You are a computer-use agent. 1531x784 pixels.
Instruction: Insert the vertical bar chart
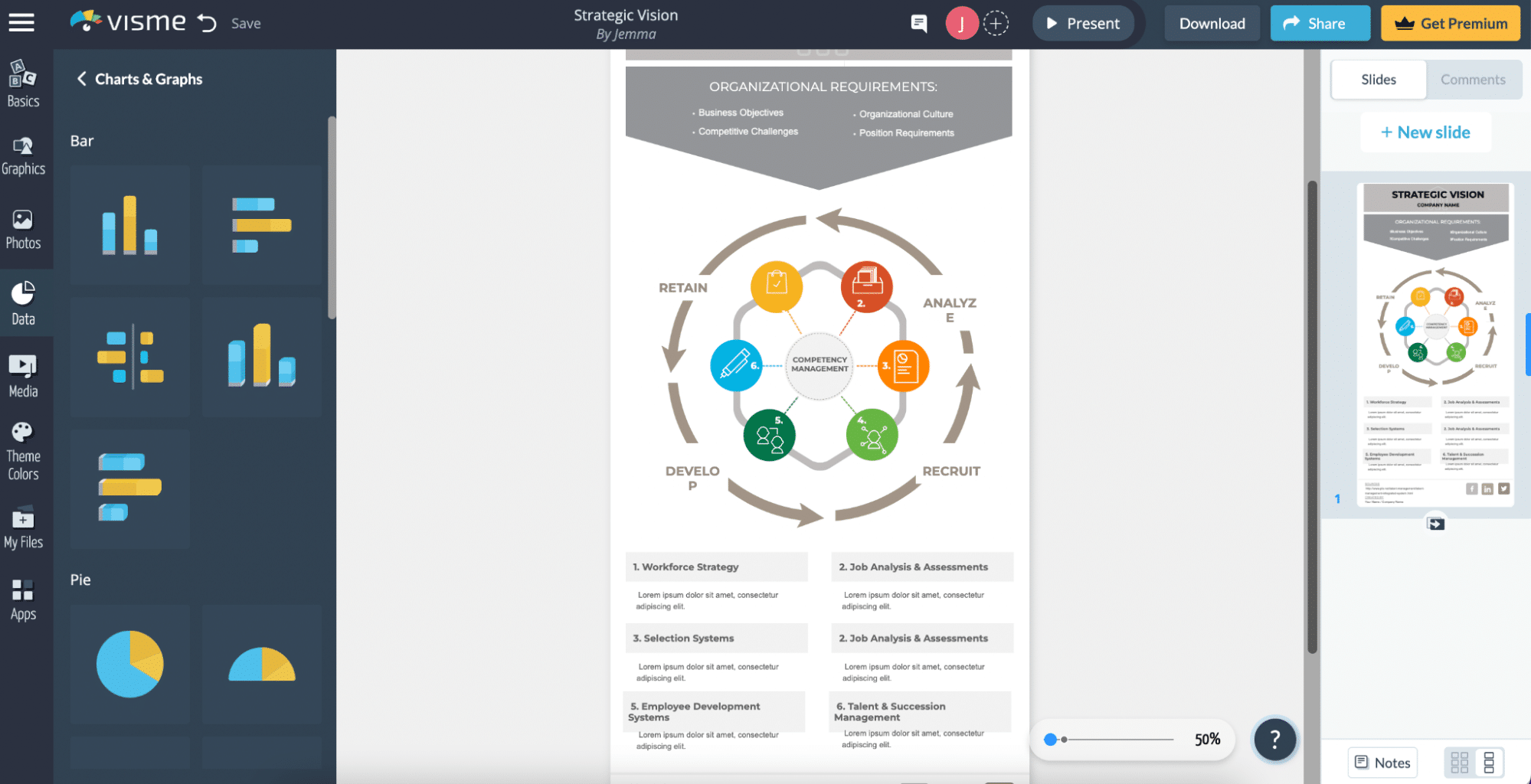click(130, 225)
